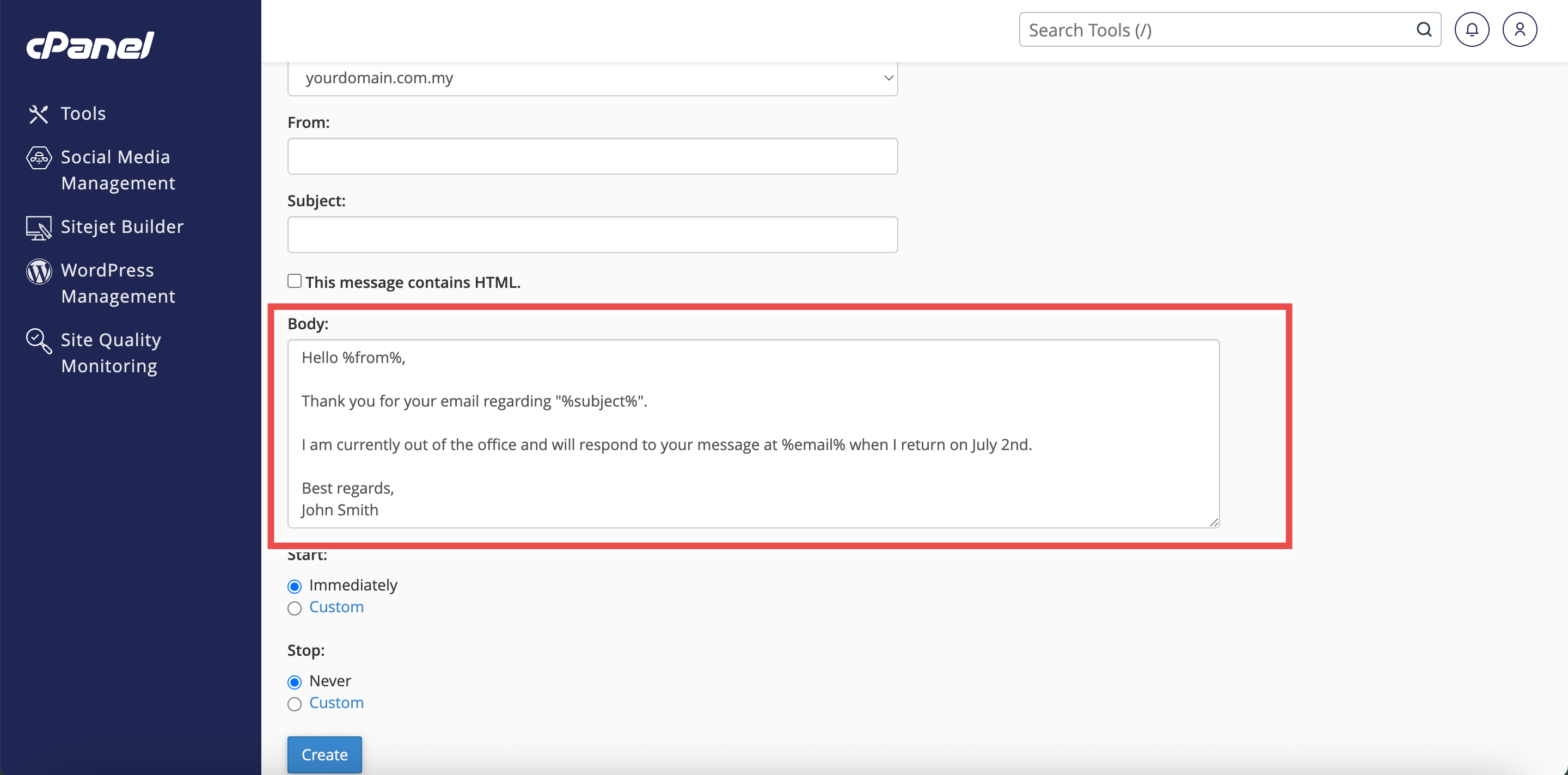The height and width of the screenshot is (775, 1568).
Task: Grab the Body textarea resize handle
Action: point(1214,522)
